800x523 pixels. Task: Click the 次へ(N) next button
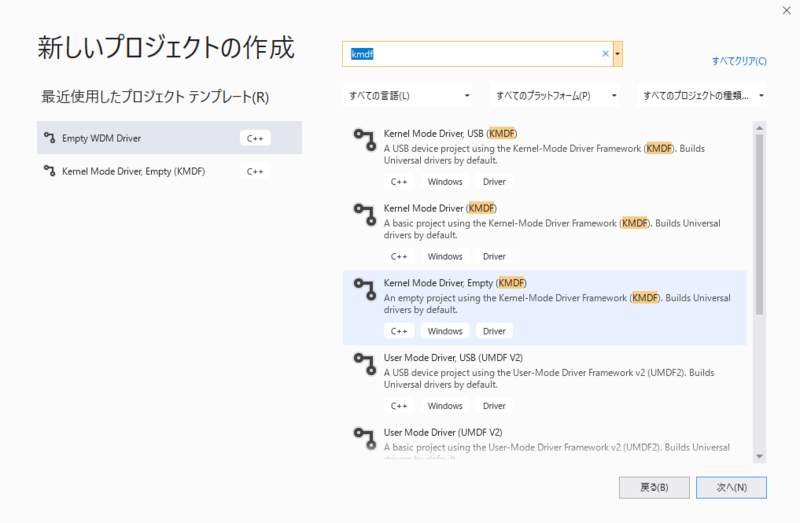point(731,487)
